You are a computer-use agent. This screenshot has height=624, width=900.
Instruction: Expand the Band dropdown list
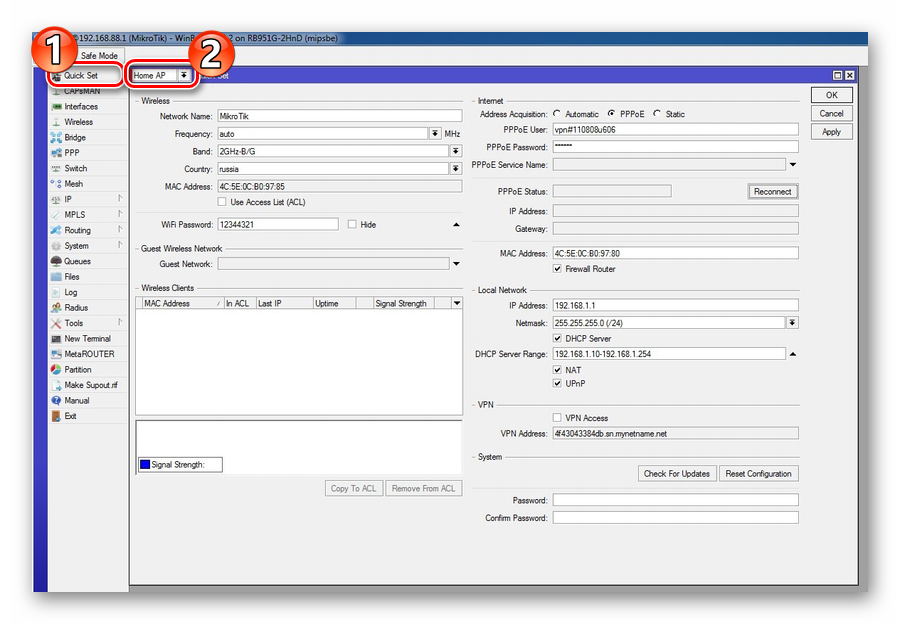pos(455,151)
